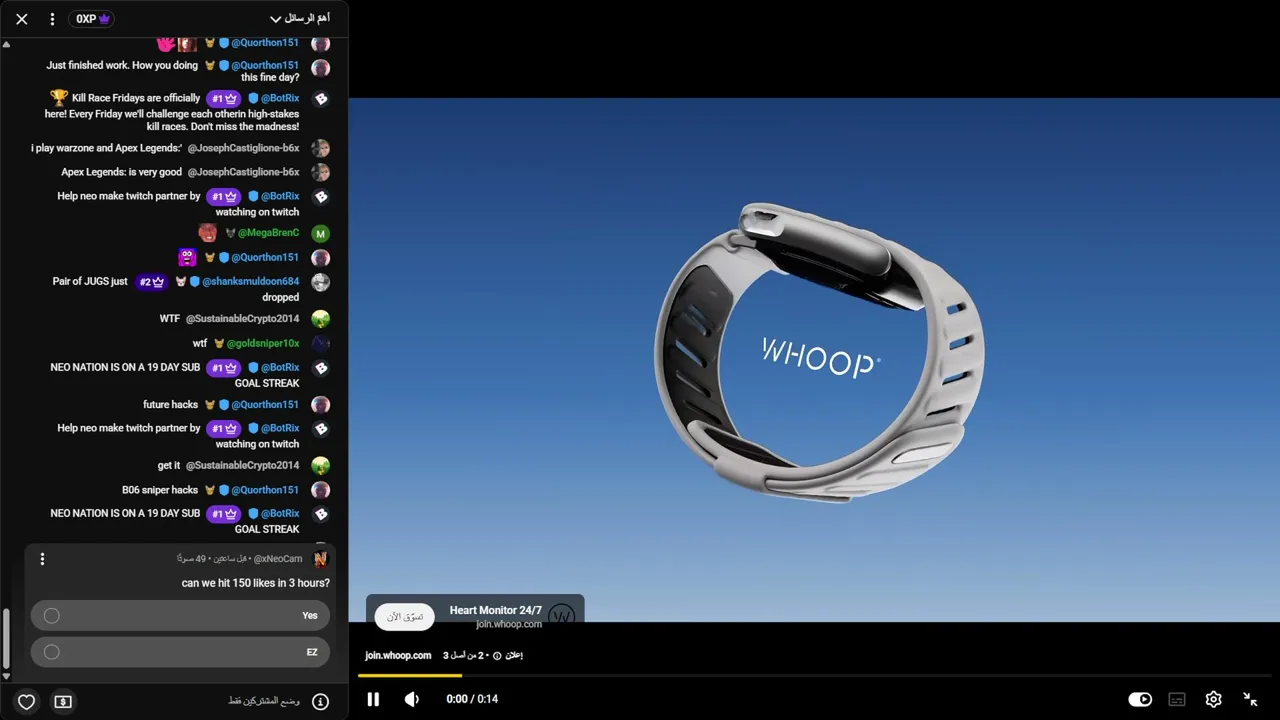Click the 'B06 sniper hacks' chat message
Viewport: 1280px width, 720px height.
pyautogui.click(x=160, y=490)
